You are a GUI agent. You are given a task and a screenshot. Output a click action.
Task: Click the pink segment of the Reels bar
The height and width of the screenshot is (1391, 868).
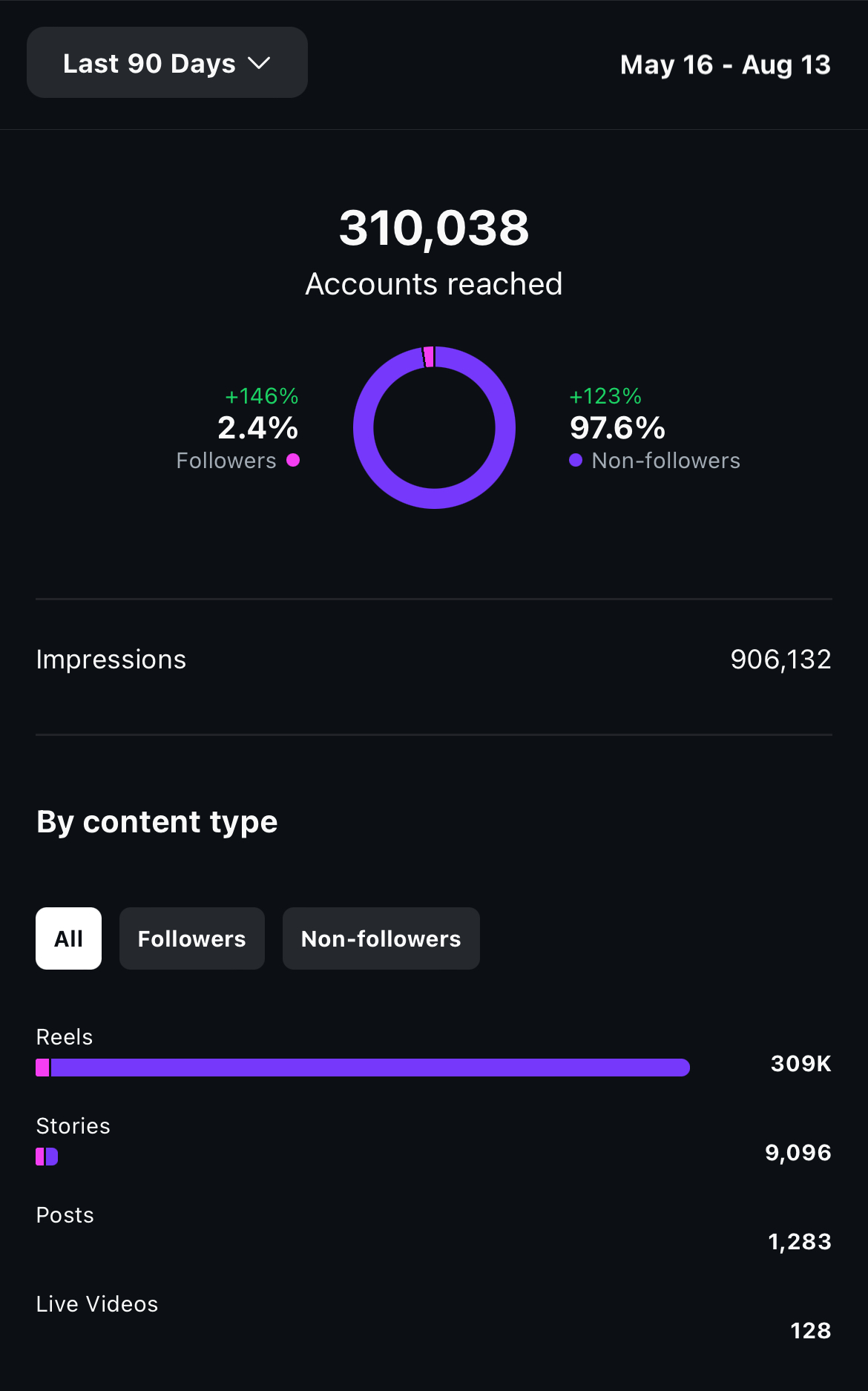click(42, 1068)
